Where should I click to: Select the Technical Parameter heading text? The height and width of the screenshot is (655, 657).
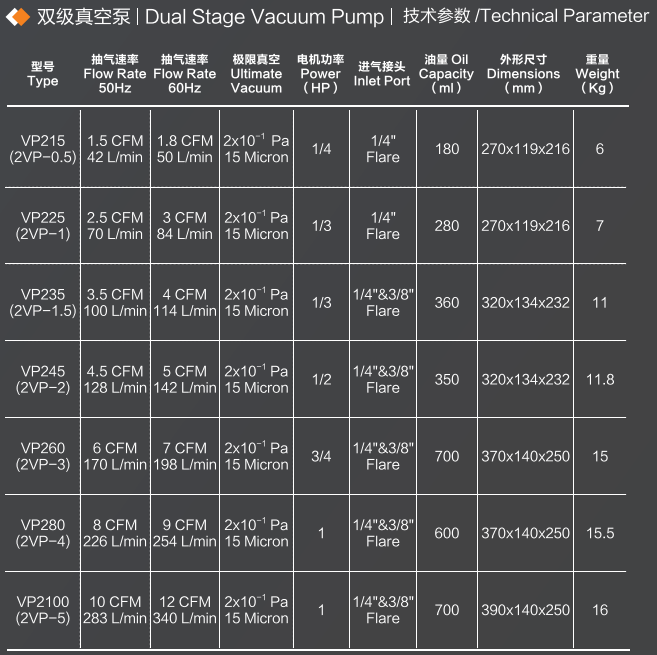pyautogui.click(x=525, y=16)
